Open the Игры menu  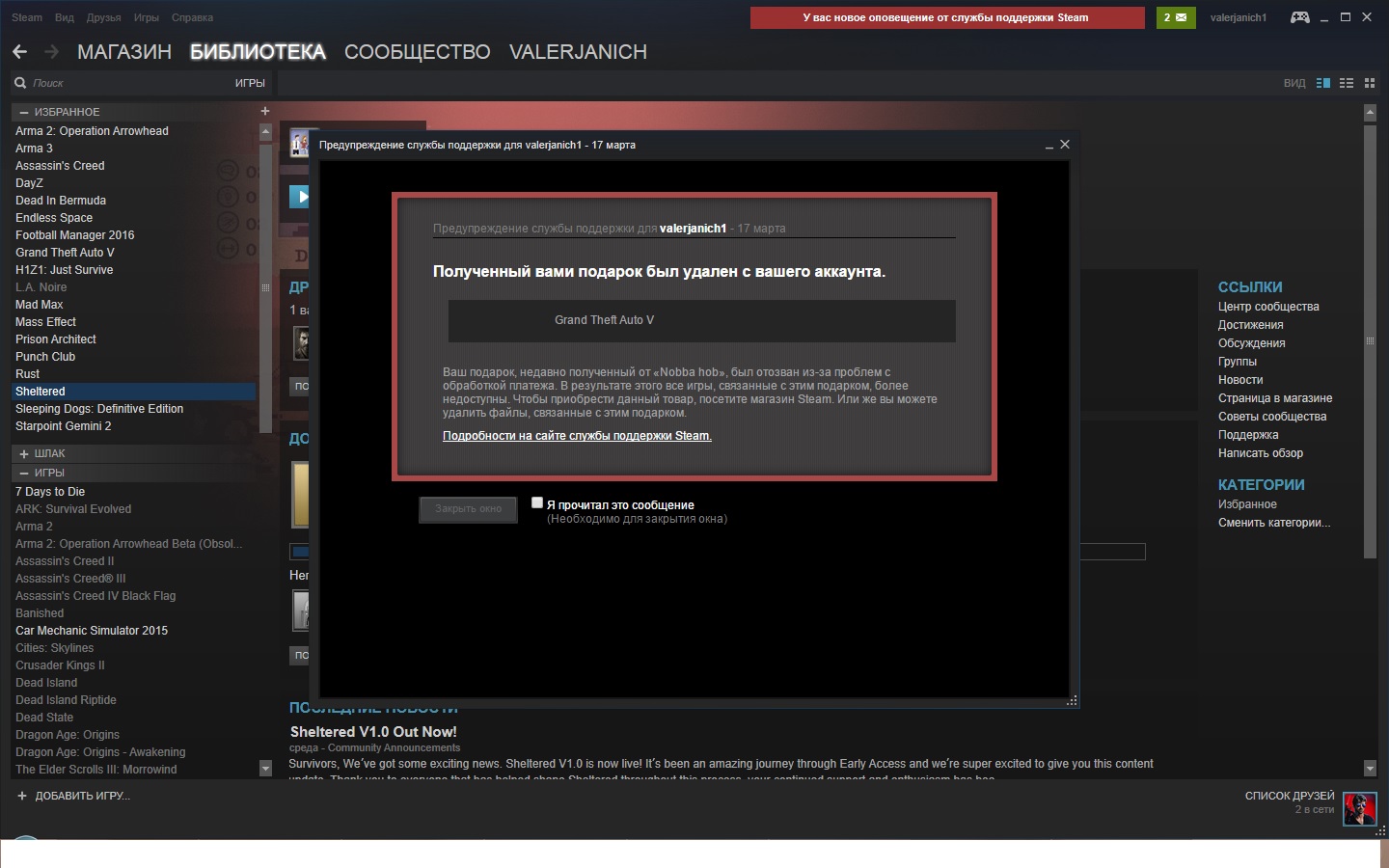[147, 17]
